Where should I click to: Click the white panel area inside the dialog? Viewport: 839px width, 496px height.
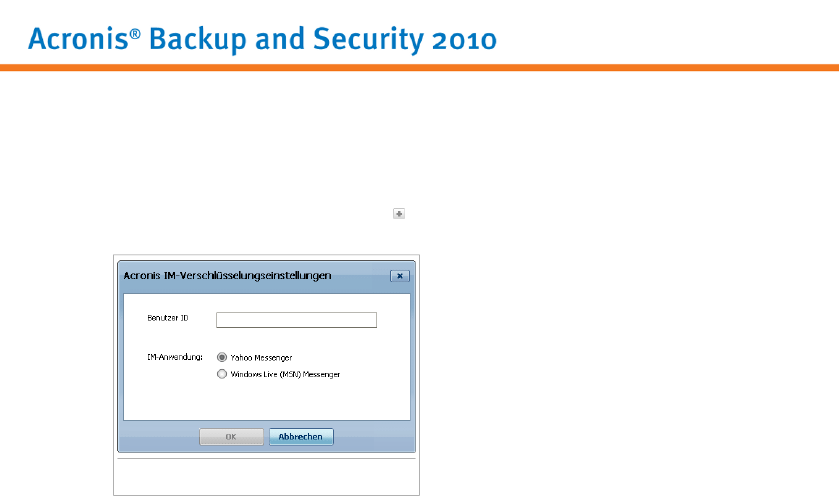coord(300,398)
